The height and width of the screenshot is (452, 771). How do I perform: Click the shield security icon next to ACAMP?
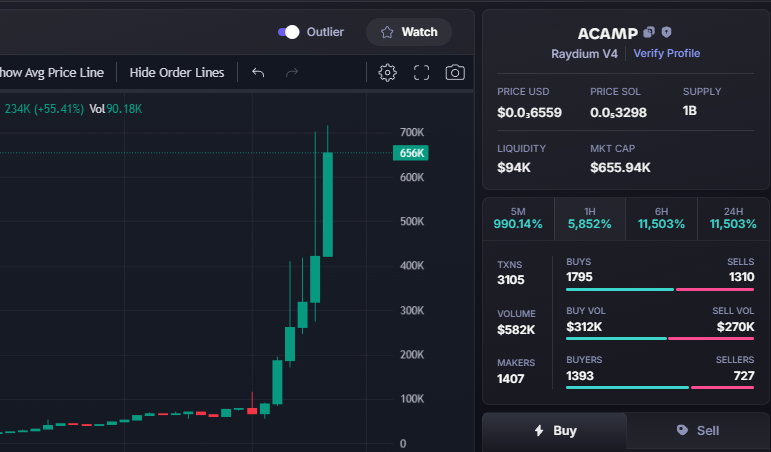pos(666,32)
